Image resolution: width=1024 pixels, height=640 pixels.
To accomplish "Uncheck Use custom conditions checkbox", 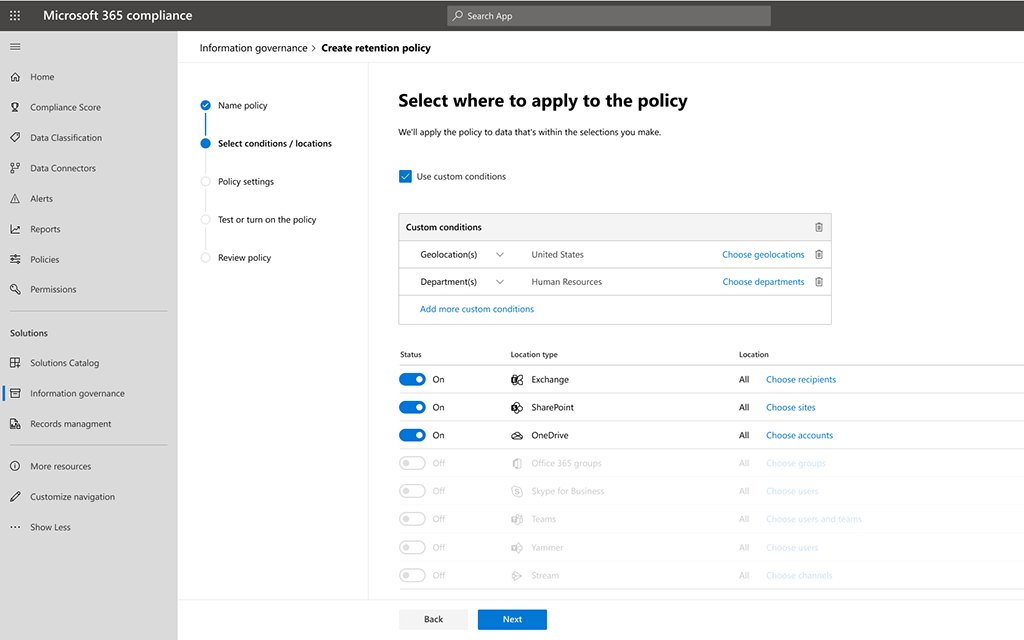I will (406, 176).
